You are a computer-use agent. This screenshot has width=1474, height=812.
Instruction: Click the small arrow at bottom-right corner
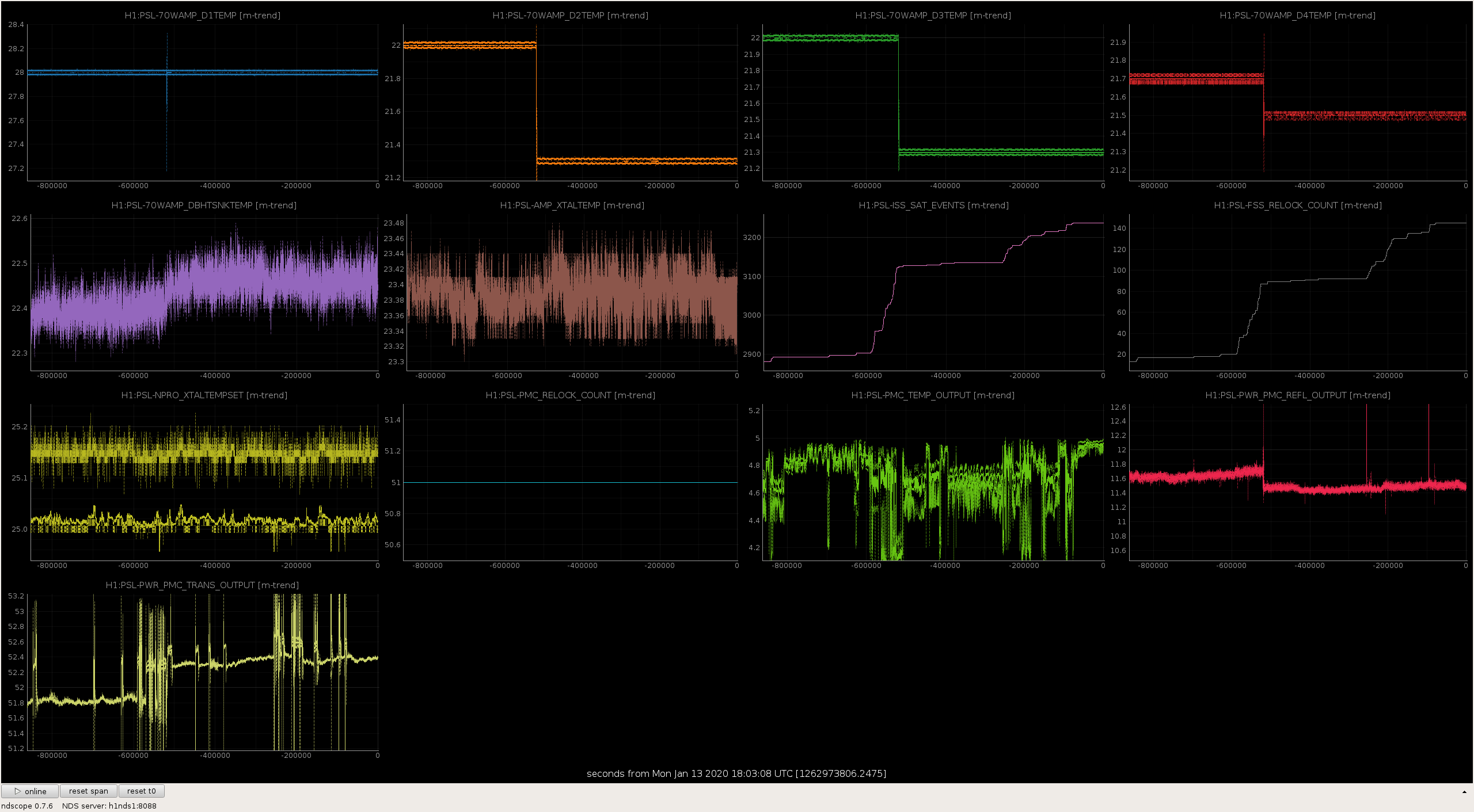[1464, 792]
